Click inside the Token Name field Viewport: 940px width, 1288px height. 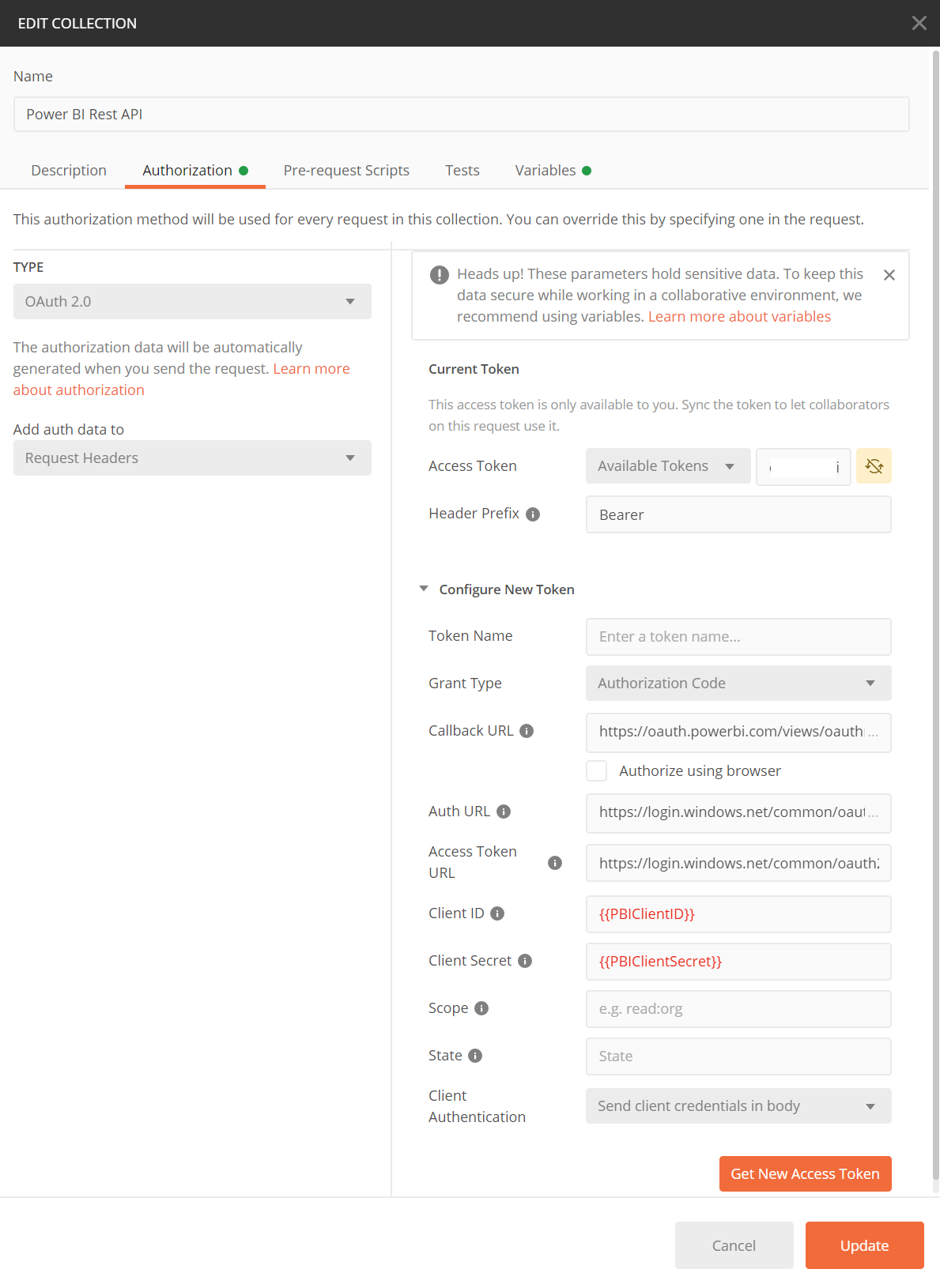tap(737, 636)
